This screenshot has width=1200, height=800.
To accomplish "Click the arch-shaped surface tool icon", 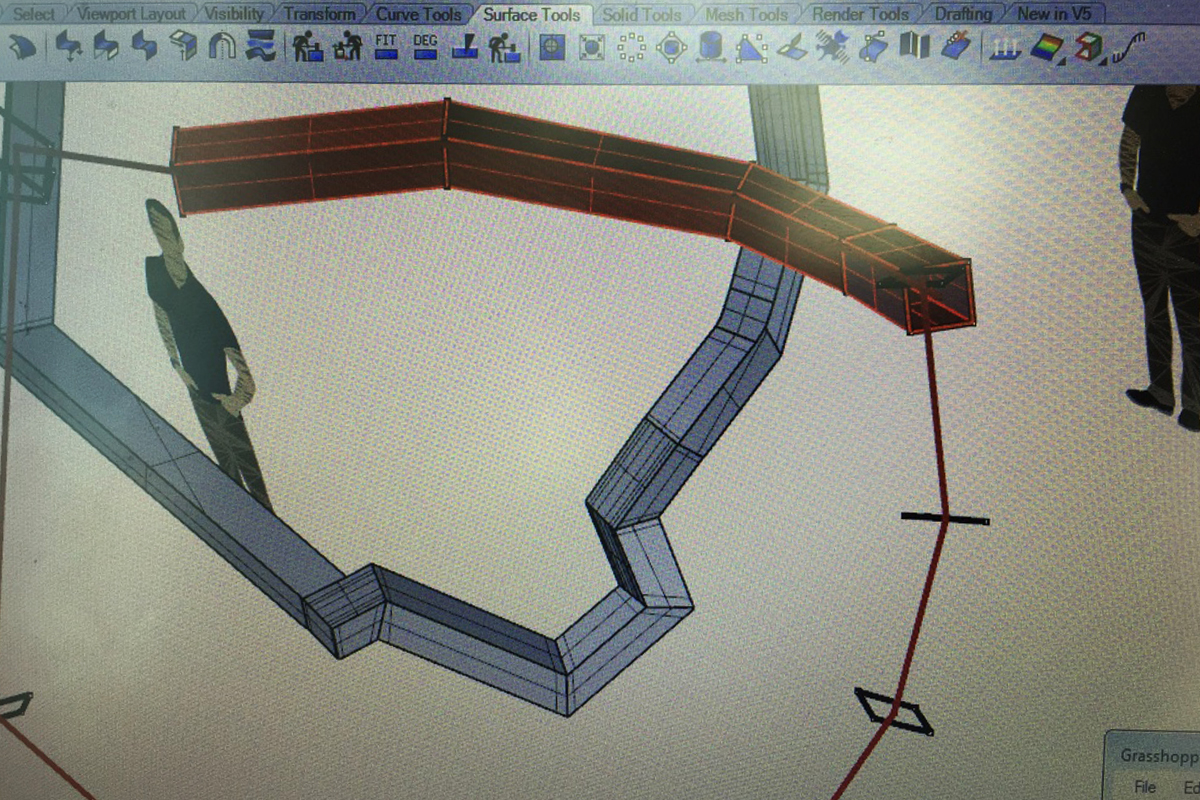I will [x=221, y=46].
